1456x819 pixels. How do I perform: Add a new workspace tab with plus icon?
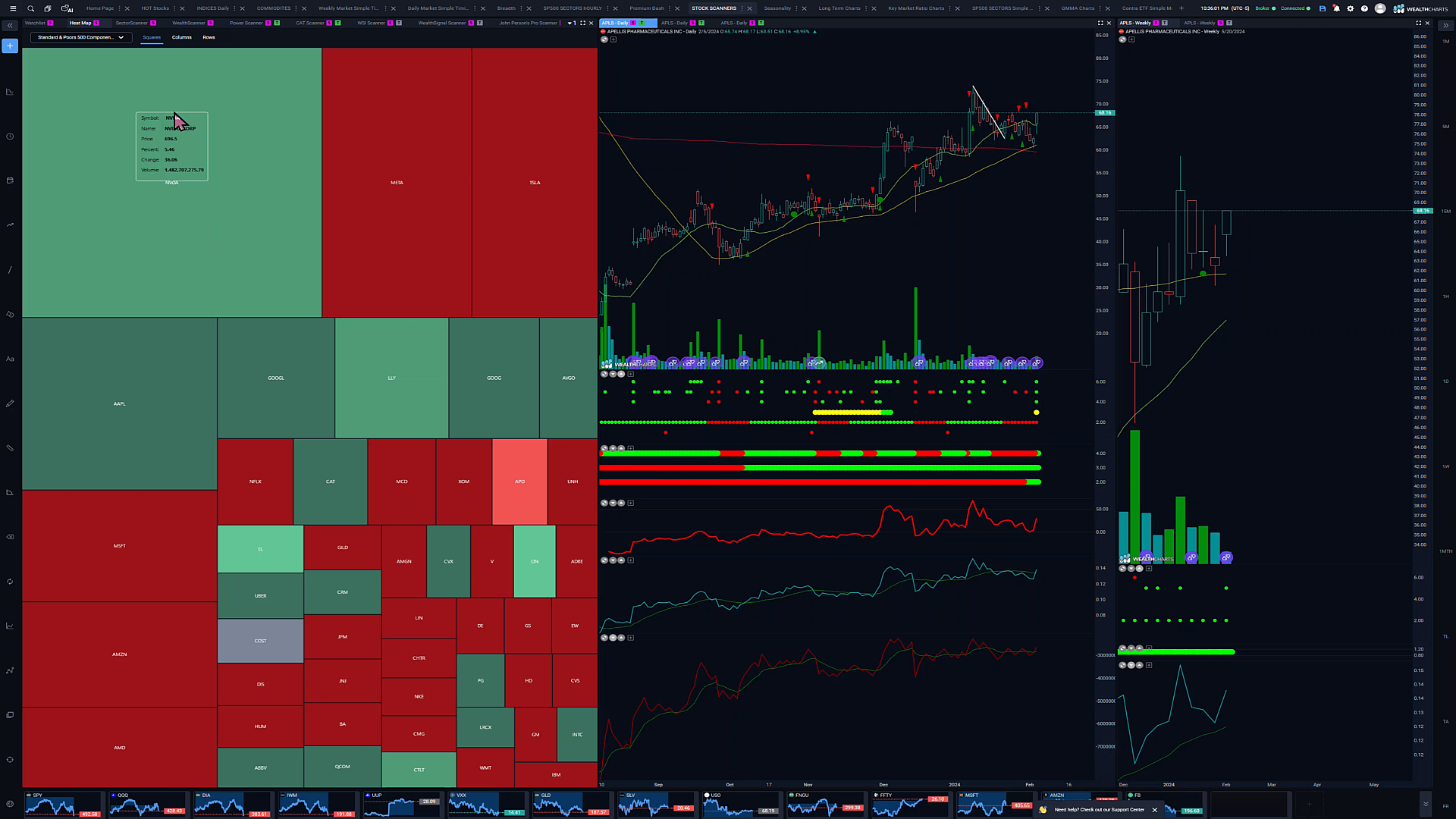(1181, 8)
